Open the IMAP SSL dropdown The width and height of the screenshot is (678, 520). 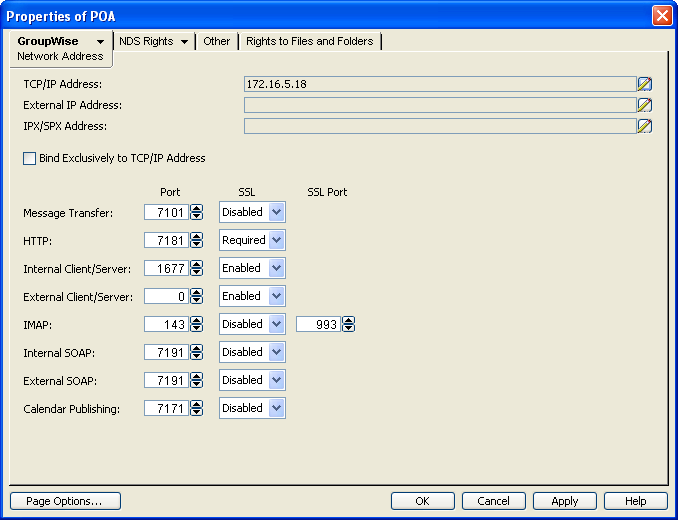[276, 324]
